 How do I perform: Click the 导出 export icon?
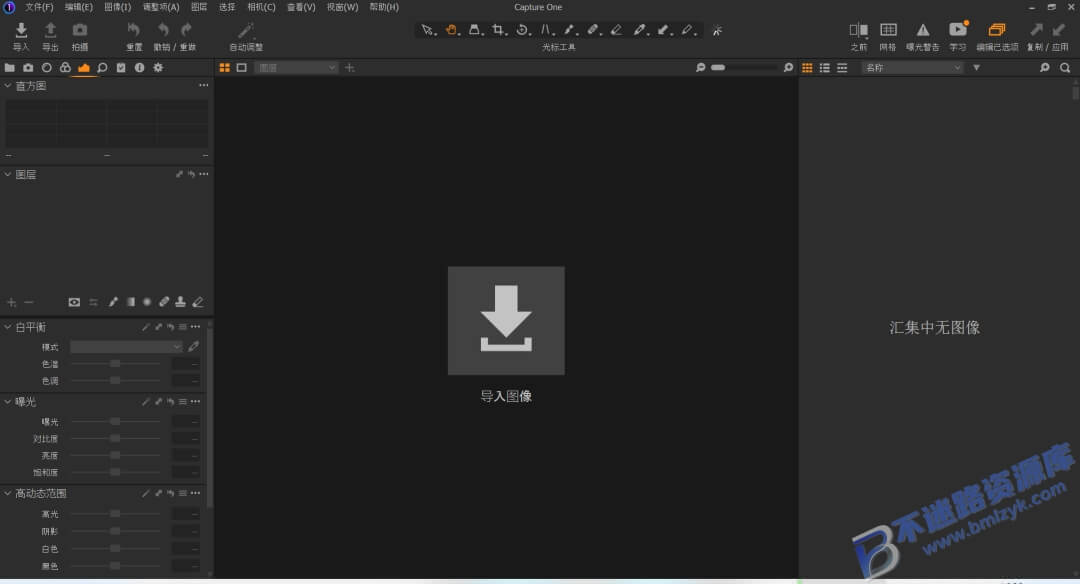pyautogui.click(x=50, y=30)
